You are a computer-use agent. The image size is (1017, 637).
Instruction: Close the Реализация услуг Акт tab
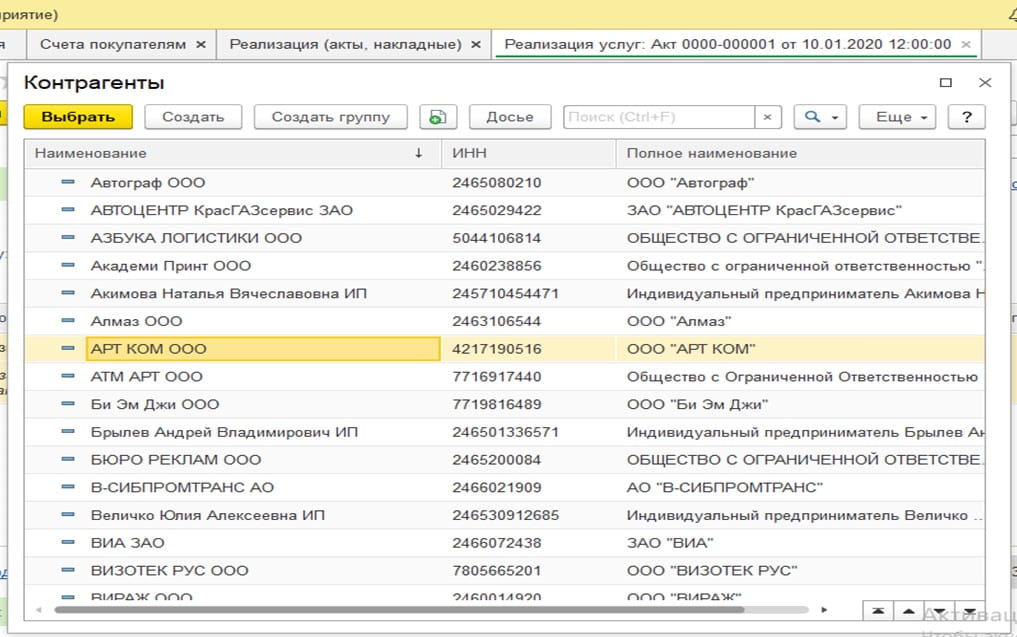tap(966, 44)
